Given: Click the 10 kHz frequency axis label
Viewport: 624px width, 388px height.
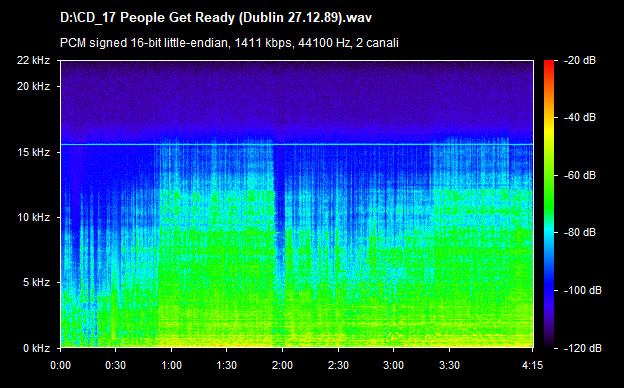Looking at the screenshot, I should tap(33, 217).
